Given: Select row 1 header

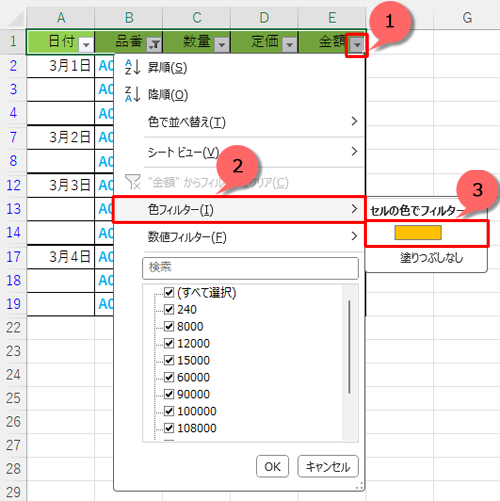Looking at the screenshot, I should [13, 42].
